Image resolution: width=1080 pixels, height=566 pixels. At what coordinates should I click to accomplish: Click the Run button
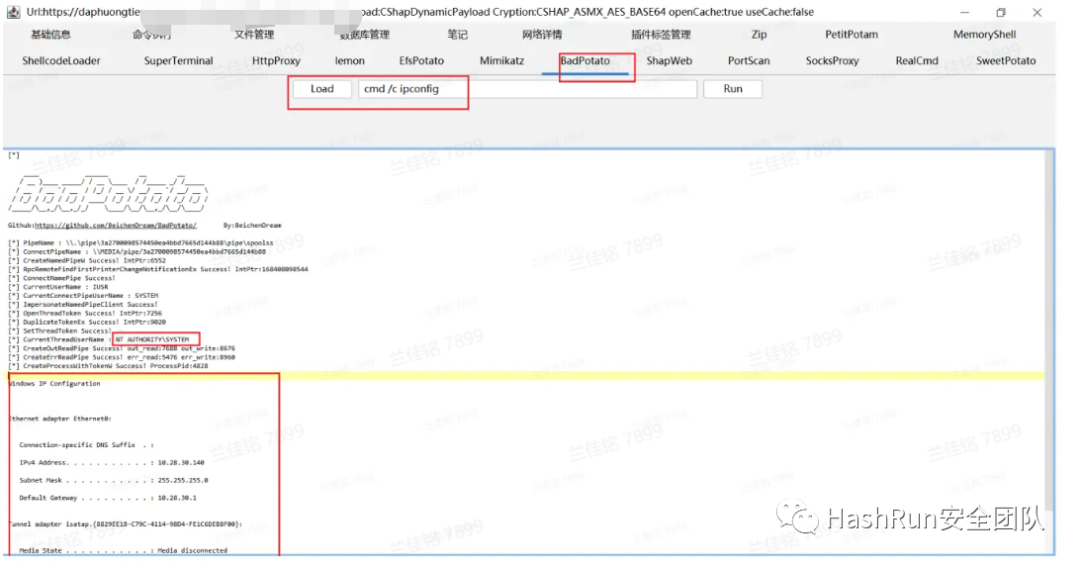[733, 89]
